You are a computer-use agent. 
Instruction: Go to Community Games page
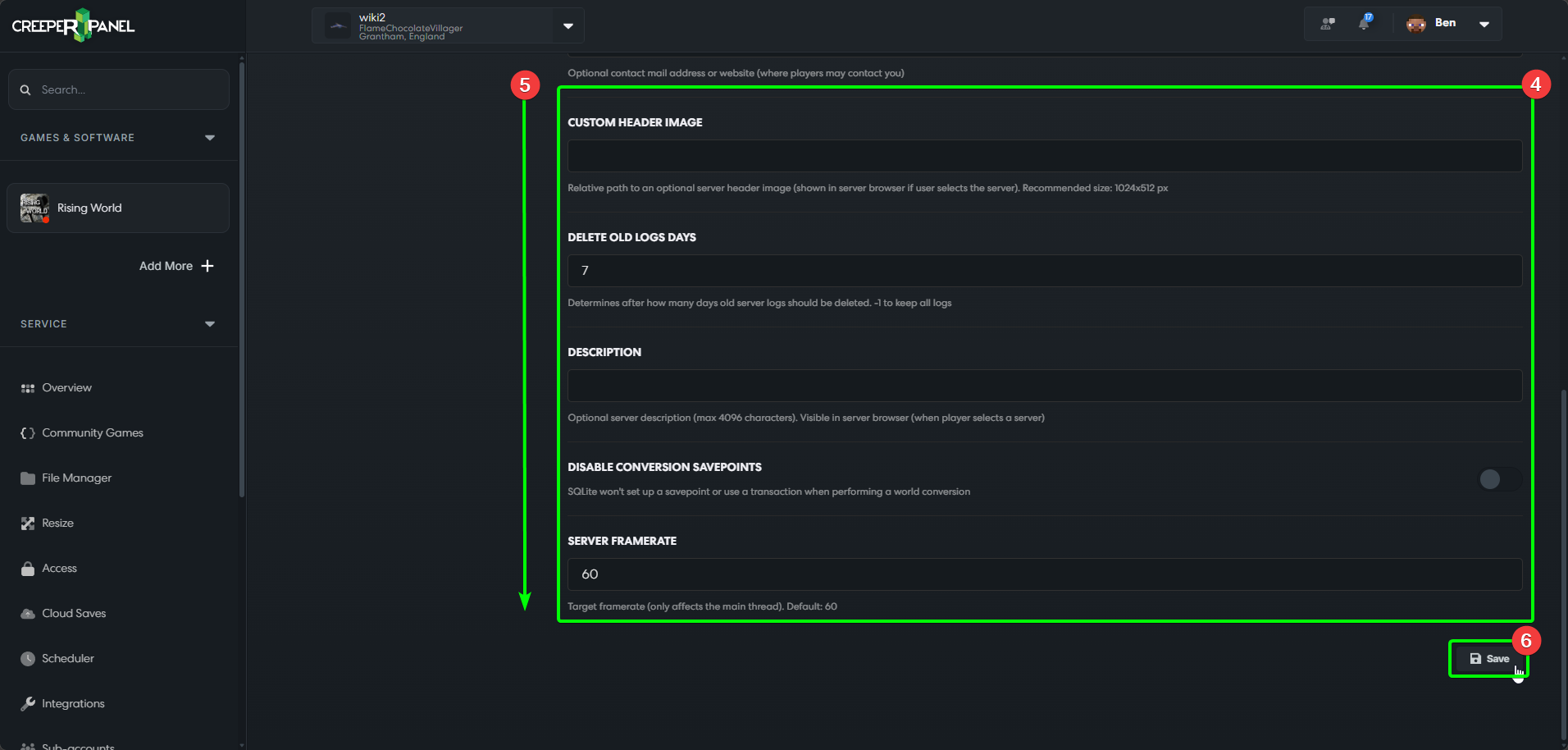pyautogui.click(x=92, y=433)
